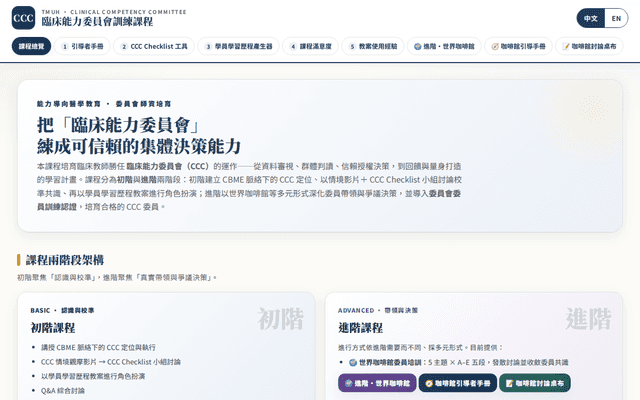Click the 進行方式依進階需要而不同 description line
Screen dimensions: 640x400
[x=421, y=347]
